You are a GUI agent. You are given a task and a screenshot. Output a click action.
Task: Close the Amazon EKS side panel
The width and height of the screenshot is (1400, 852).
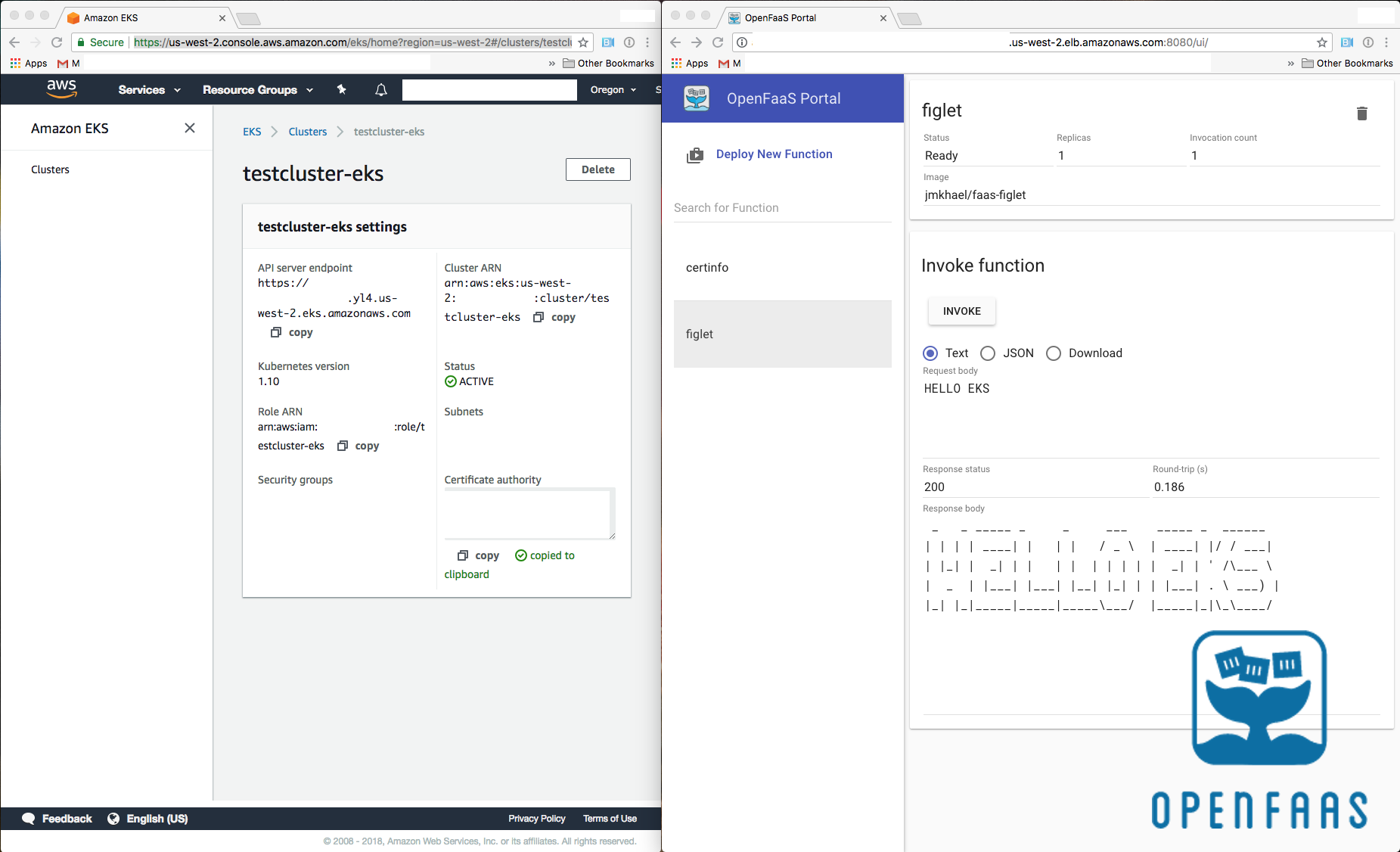tap(190, 128)
